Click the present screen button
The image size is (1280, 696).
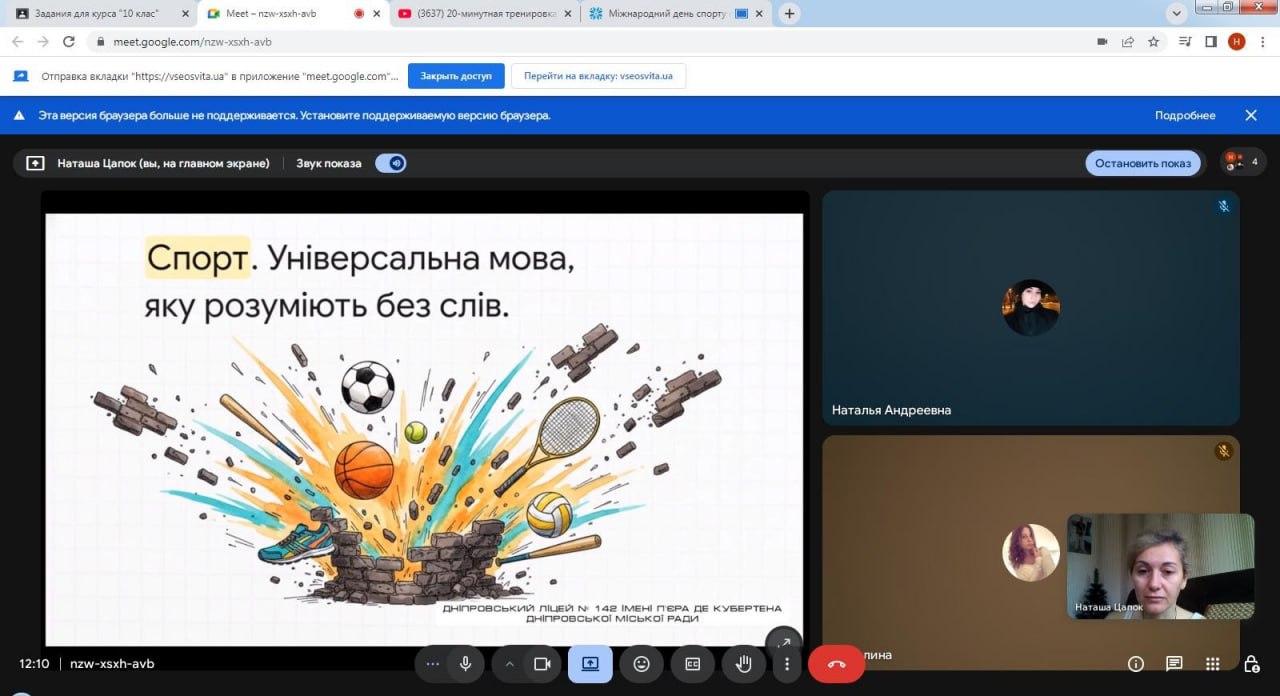click(x=590, y=664)
